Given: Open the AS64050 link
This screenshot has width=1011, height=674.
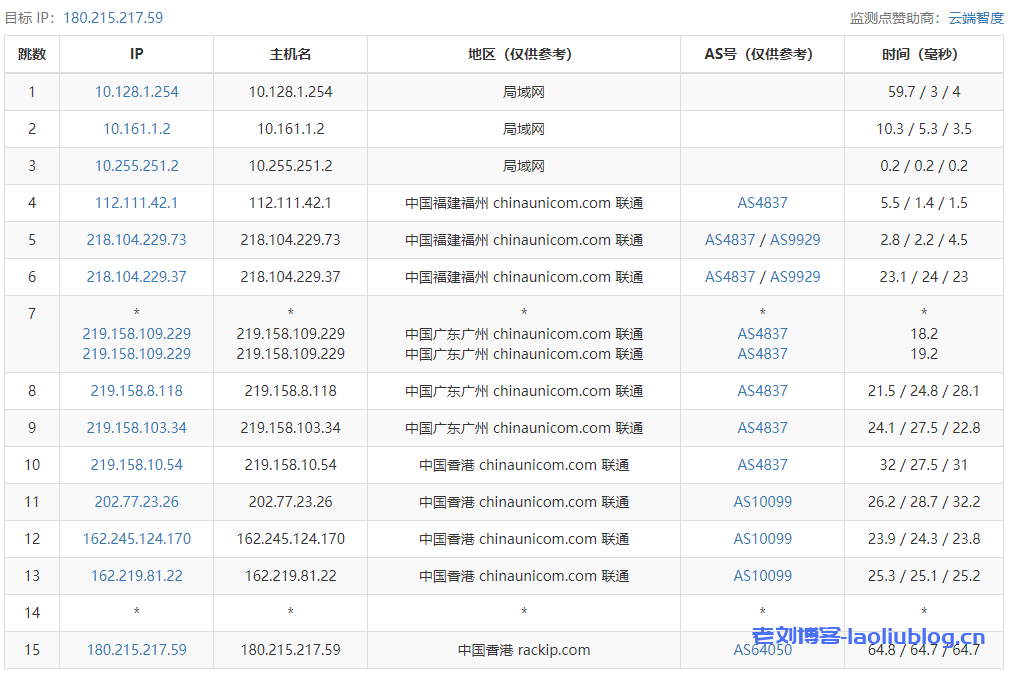Looking at the screenshot, I should (762, 650).
